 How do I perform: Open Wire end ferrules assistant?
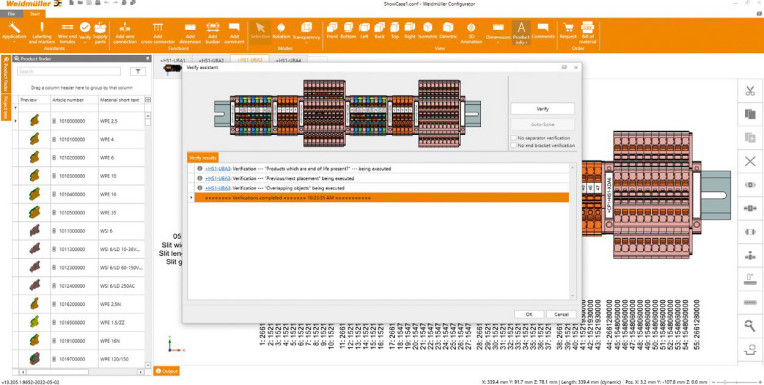pos(68,33)
